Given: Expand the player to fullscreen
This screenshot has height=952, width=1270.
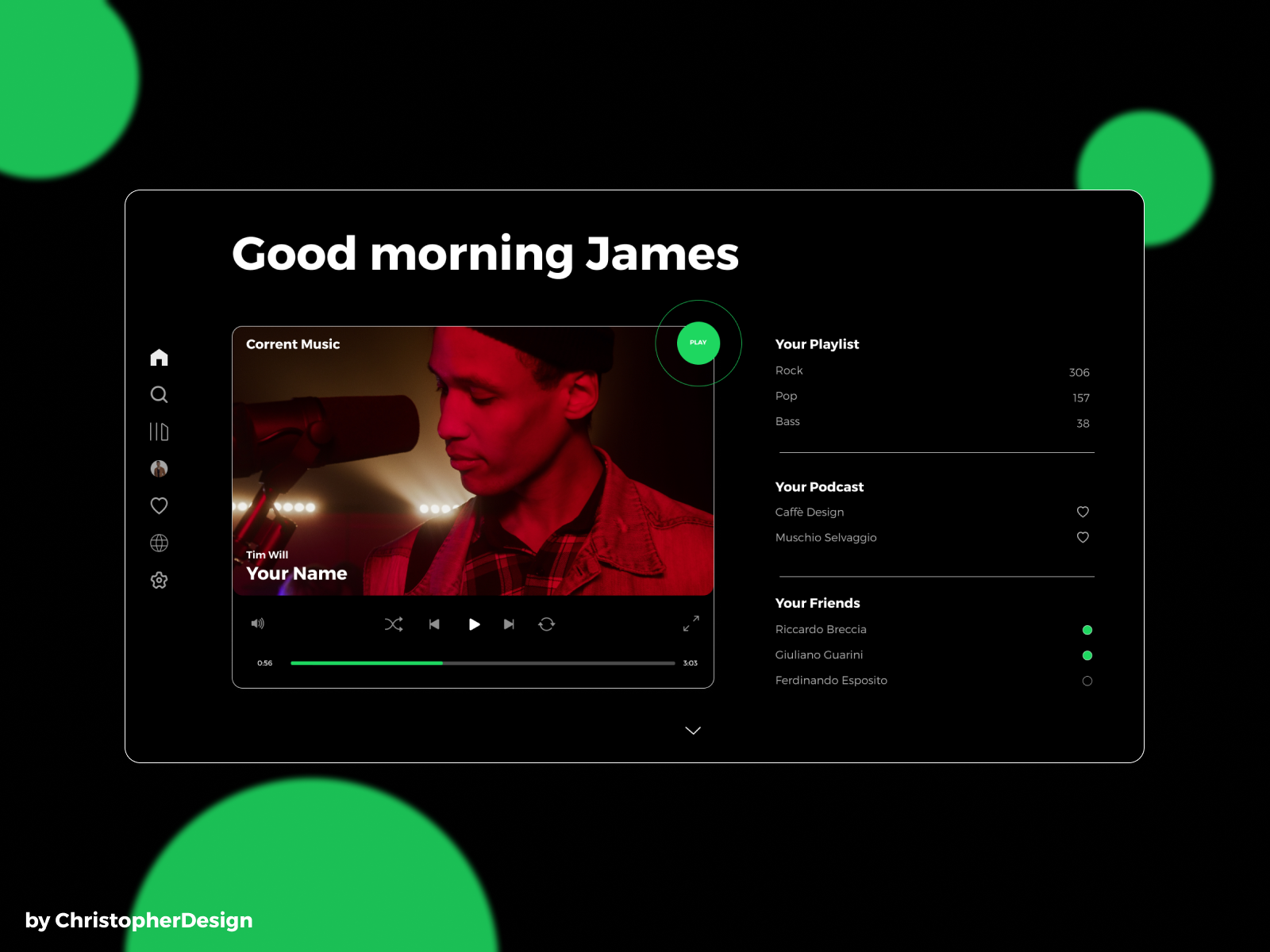Looking at the screenshot, I should [x=691, y=624].
